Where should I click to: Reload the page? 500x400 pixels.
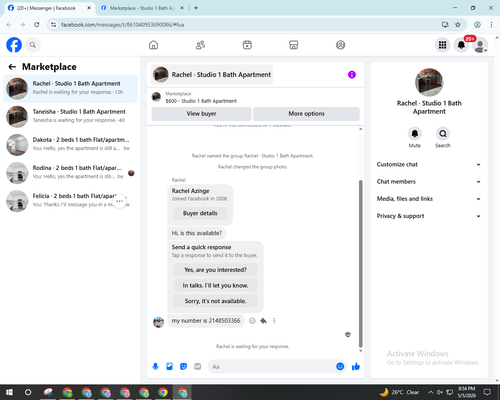pyautogui.click(x=37, y=25)
